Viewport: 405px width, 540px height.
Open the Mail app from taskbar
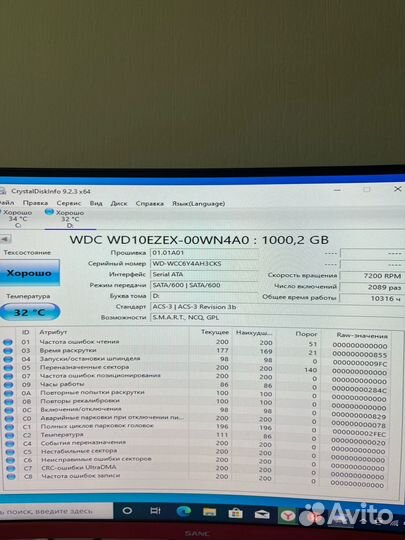tap(262, 514)
